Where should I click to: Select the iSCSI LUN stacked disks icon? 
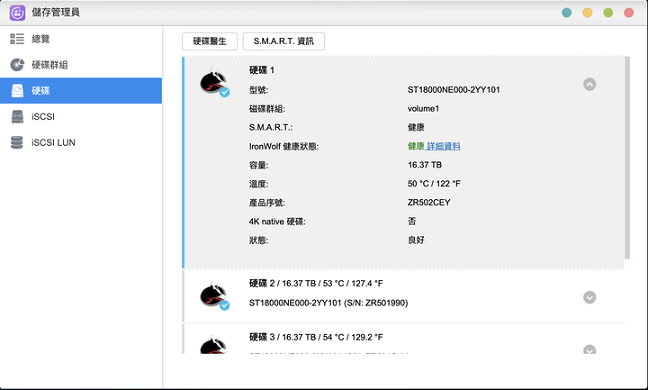tap(17, 143)
